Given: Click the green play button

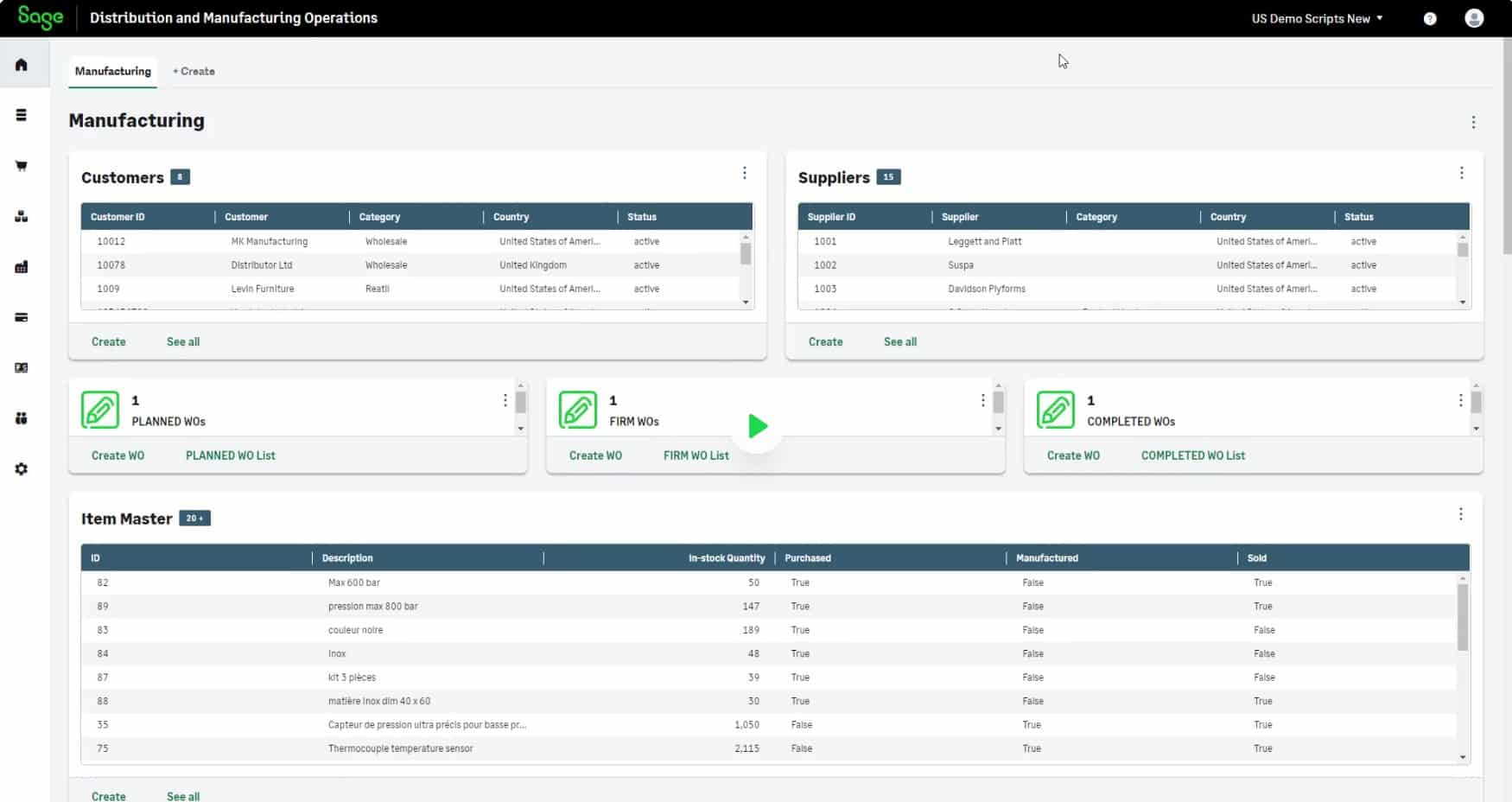Looking at the screenshot, I should pos(758,426).
